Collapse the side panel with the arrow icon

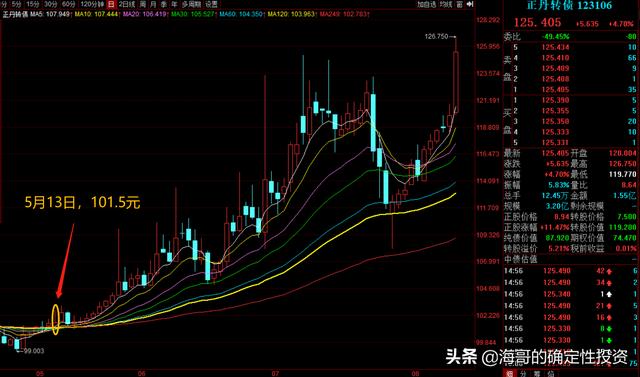tap(470, 4)
